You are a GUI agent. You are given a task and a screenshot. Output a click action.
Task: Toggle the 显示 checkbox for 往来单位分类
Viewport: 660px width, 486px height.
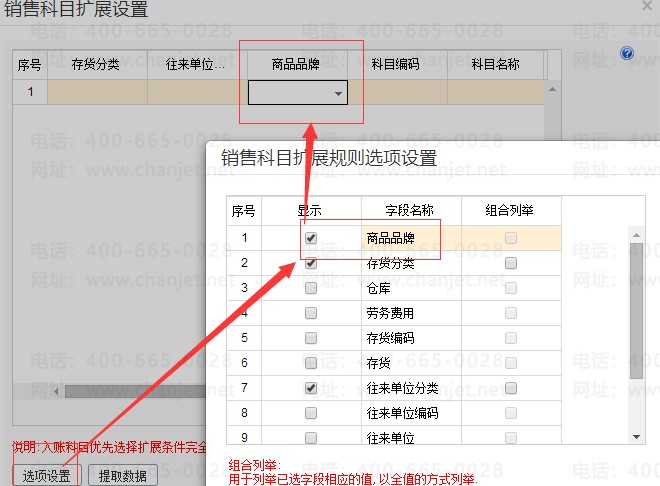(311, 388)
